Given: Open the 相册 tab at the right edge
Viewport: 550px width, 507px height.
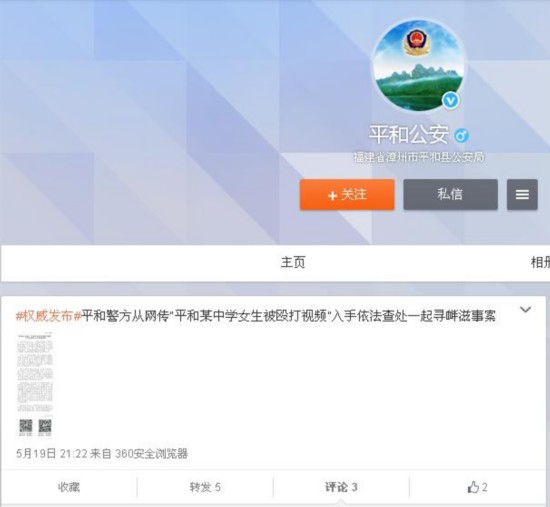Looking at the screenshot, I should [x=541, y=262].
